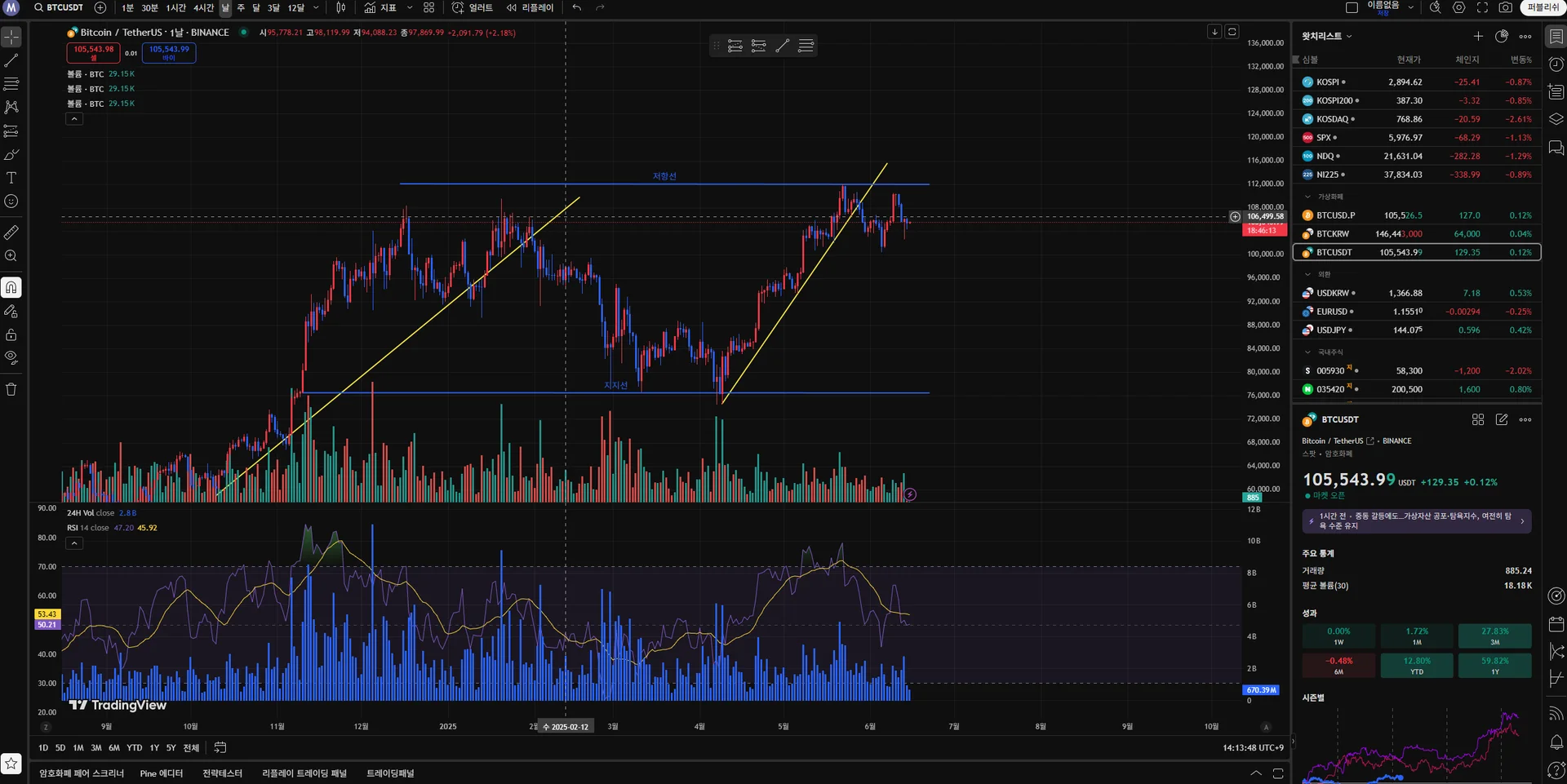Click the publish button at top right
This screenshot has height=784, width=1567.
pos(1543,7)
